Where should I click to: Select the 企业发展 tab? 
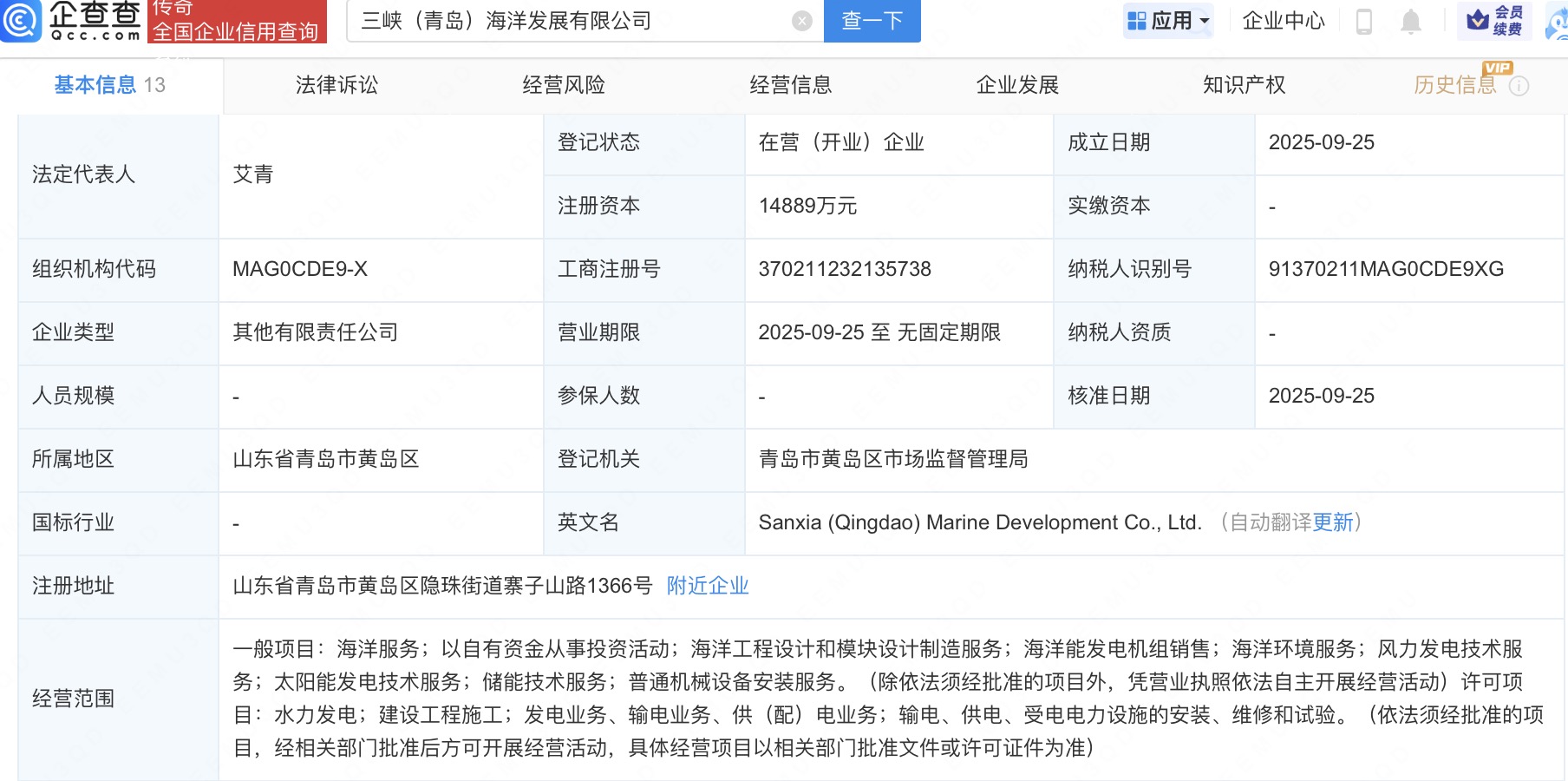[1017, 85]
